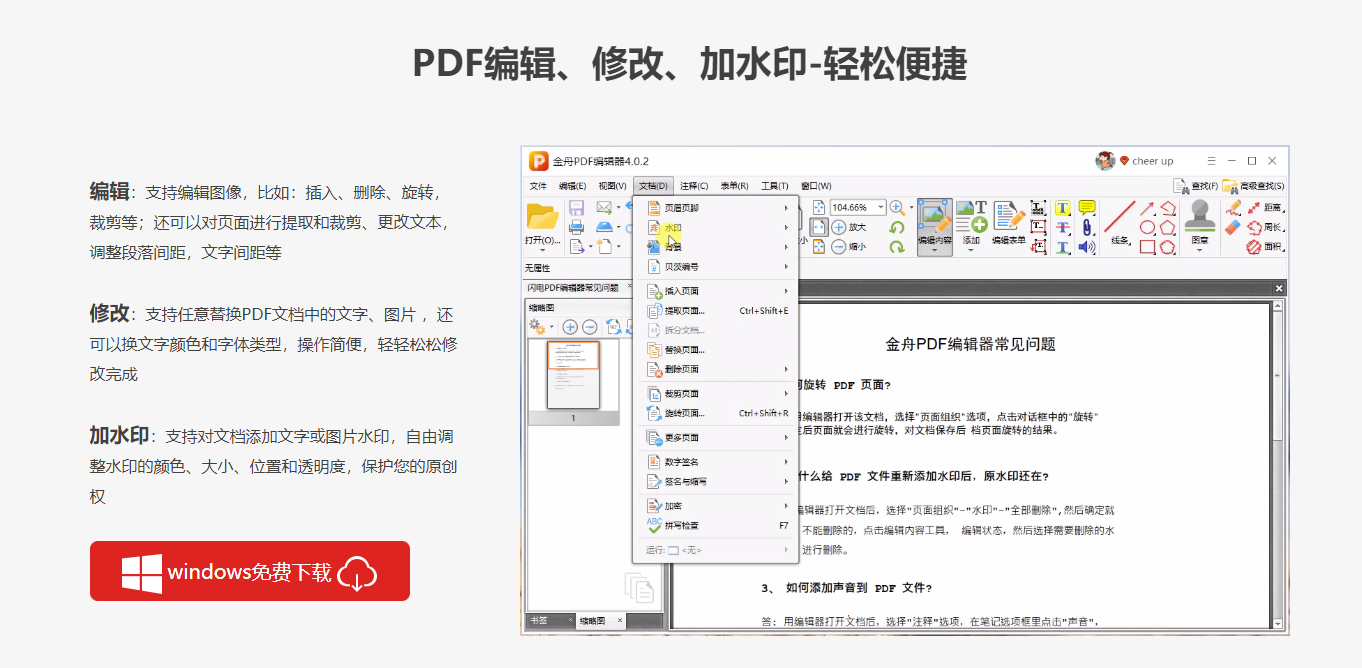
Task: Select the eraser tool icon
Action: pos(1233,228)
